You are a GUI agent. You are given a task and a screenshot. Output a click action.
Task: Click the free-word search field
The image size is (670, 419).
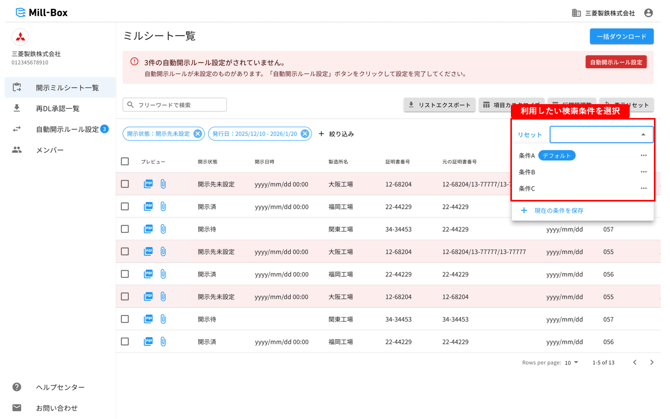[x=174, y=105]
